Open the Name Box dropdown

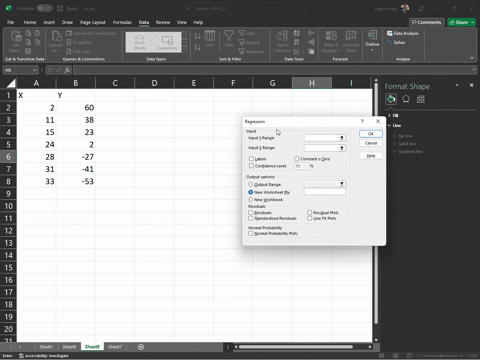[x=34, y=70]
